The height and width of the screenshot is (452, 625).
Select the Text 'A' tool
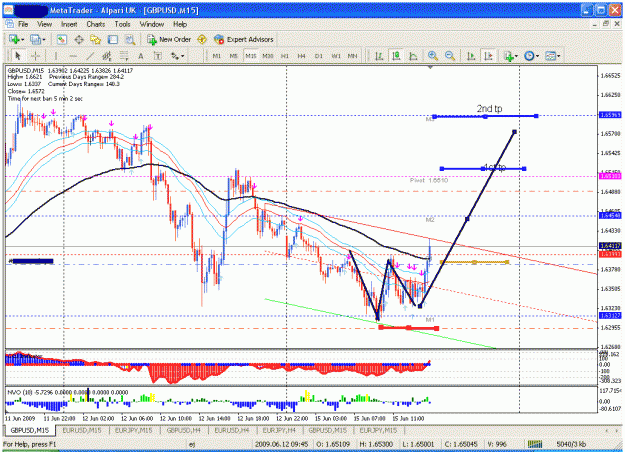pos(141,56)
